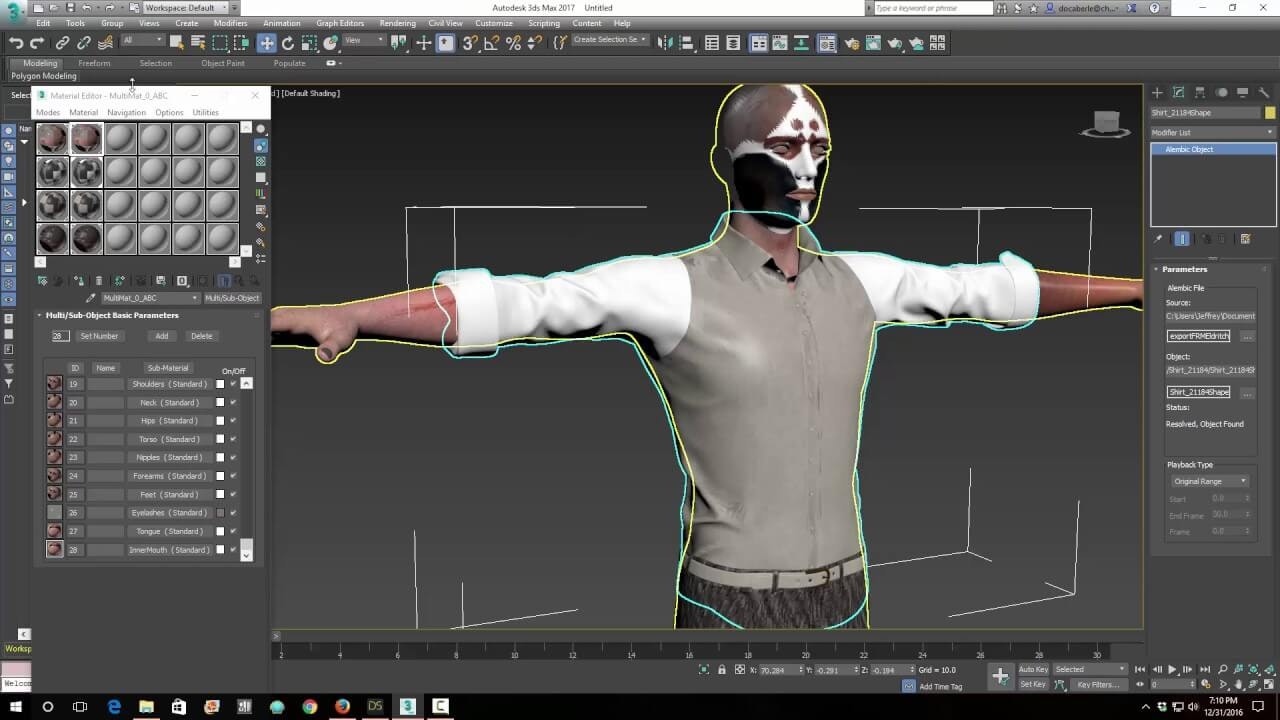
Task: Open the Render Setup icon
Action: click(x=851, y=43)
